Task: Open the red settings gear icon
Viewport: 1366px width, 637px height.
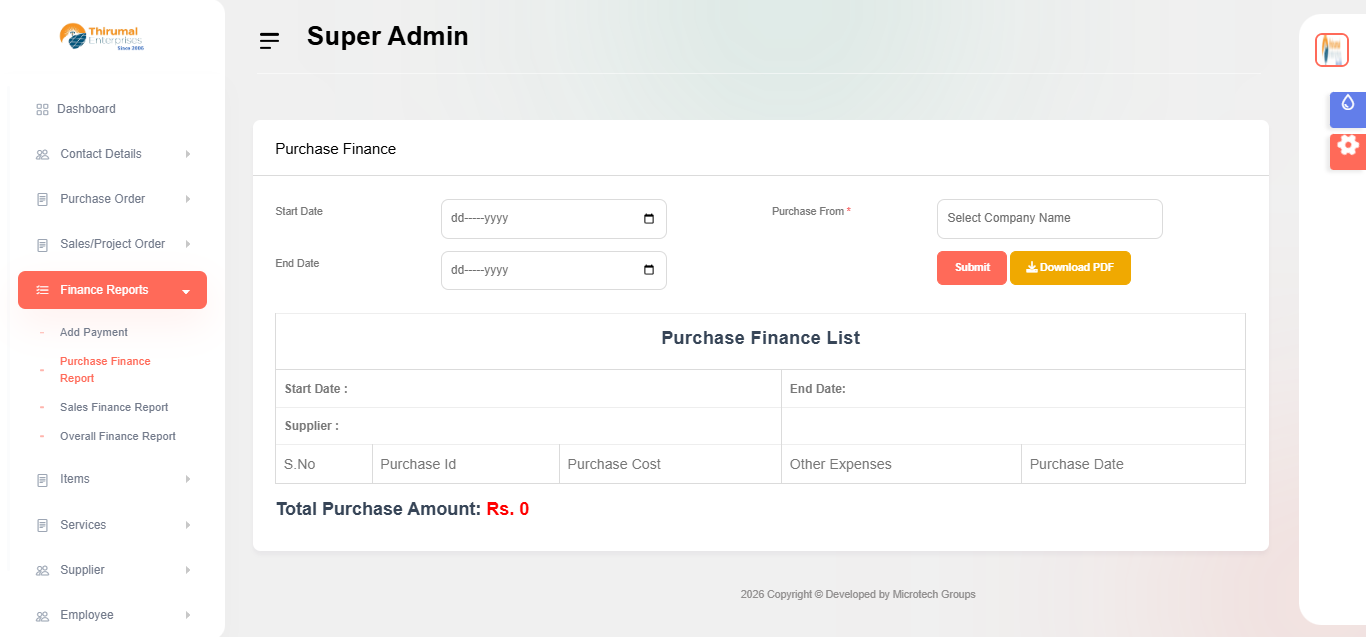Action: 1347,146
